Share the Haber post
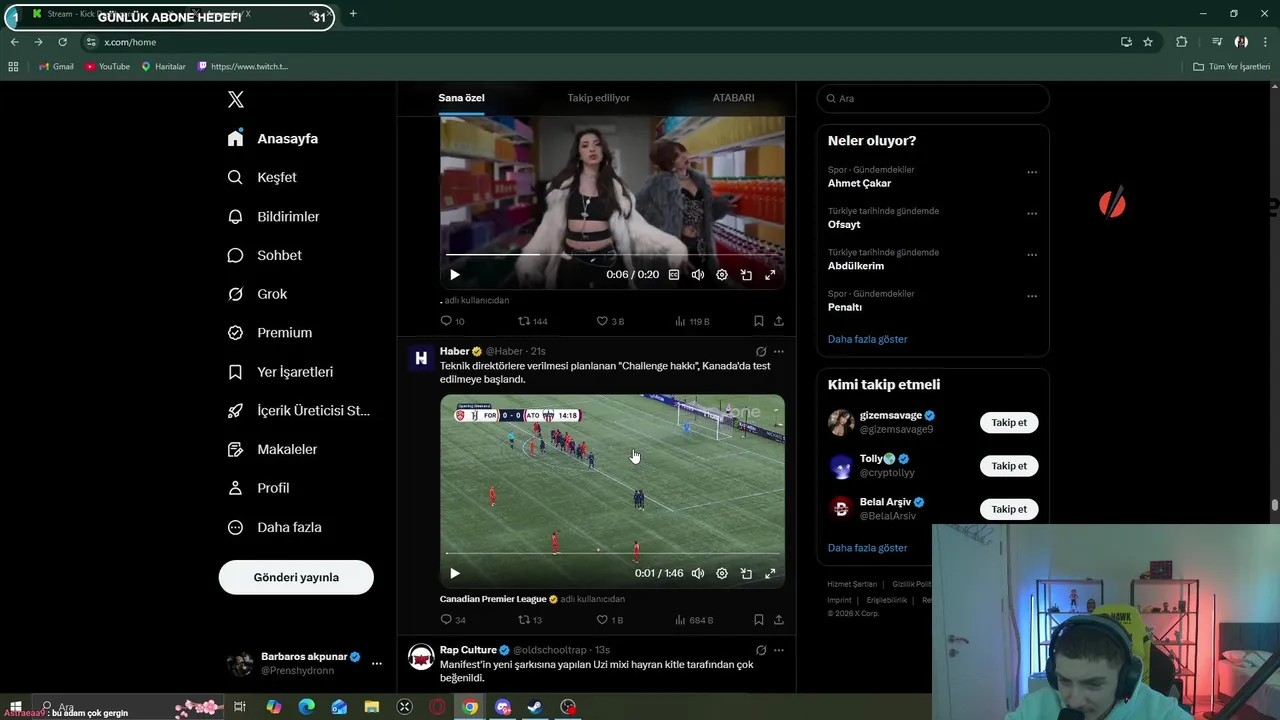Screen dimensions: 1280x720 778,620
